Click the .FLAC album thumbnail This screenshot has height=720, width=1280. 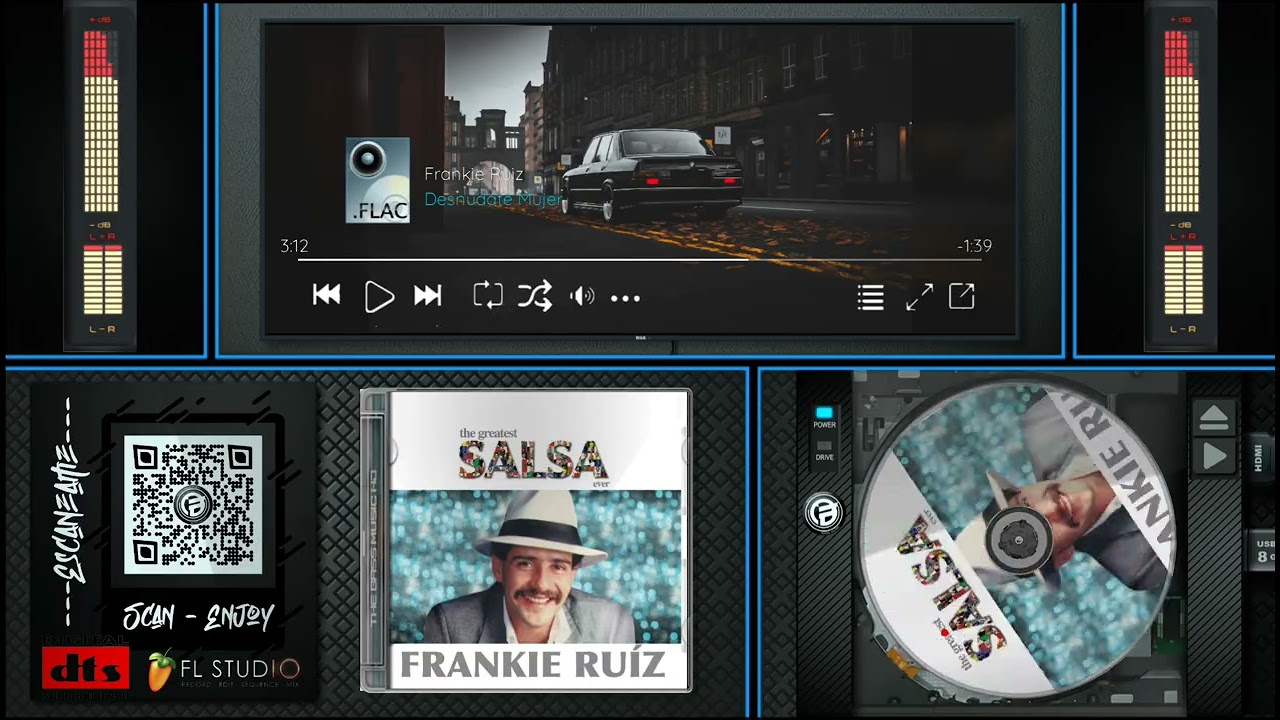point(378,180)
